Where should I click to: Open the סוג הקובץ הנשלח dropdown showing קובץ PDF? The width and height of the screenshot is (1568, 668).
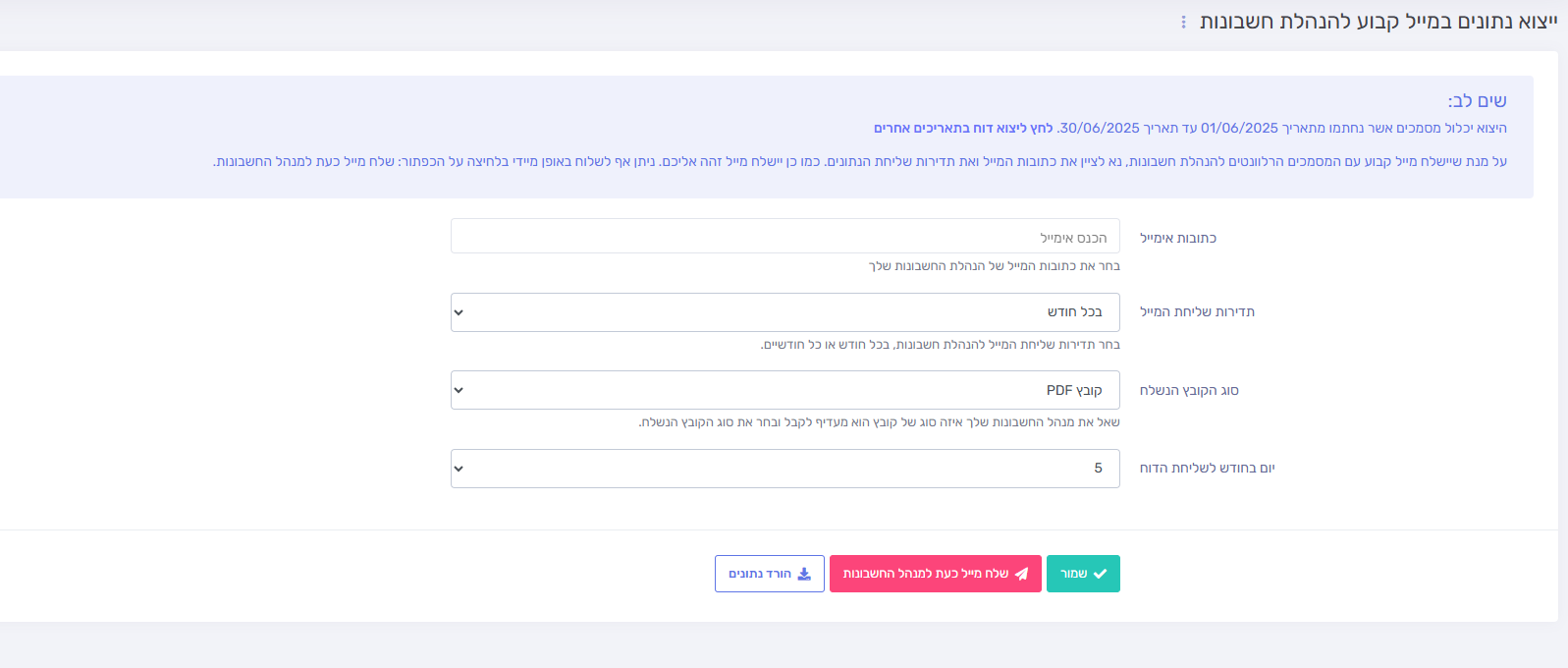coord(785,390)
